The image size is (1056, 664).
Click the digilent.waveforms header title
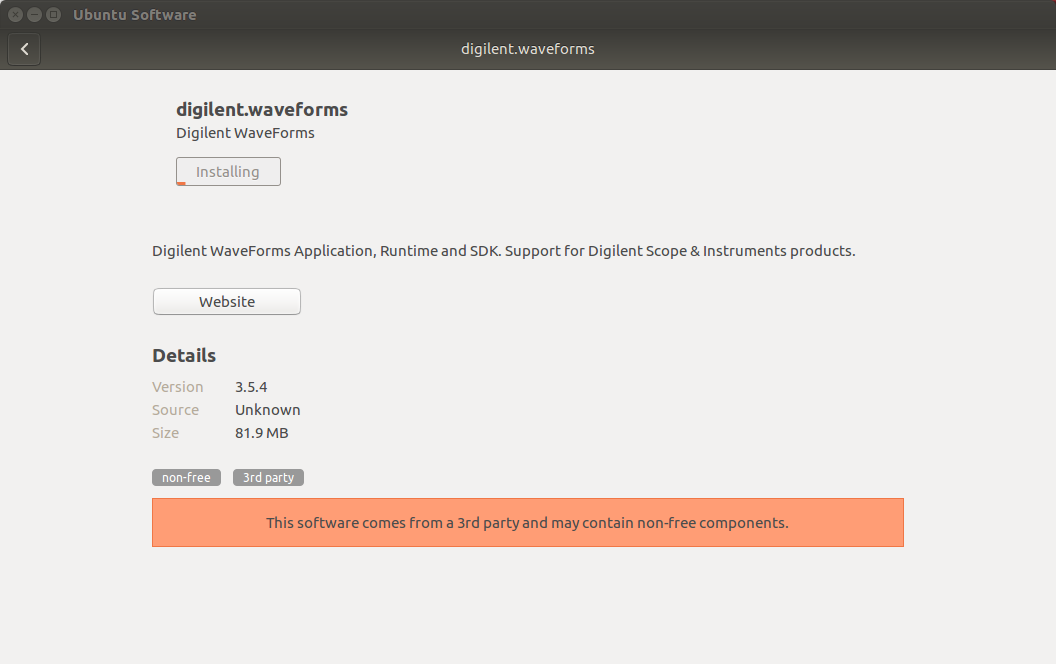tap(528, 49)
